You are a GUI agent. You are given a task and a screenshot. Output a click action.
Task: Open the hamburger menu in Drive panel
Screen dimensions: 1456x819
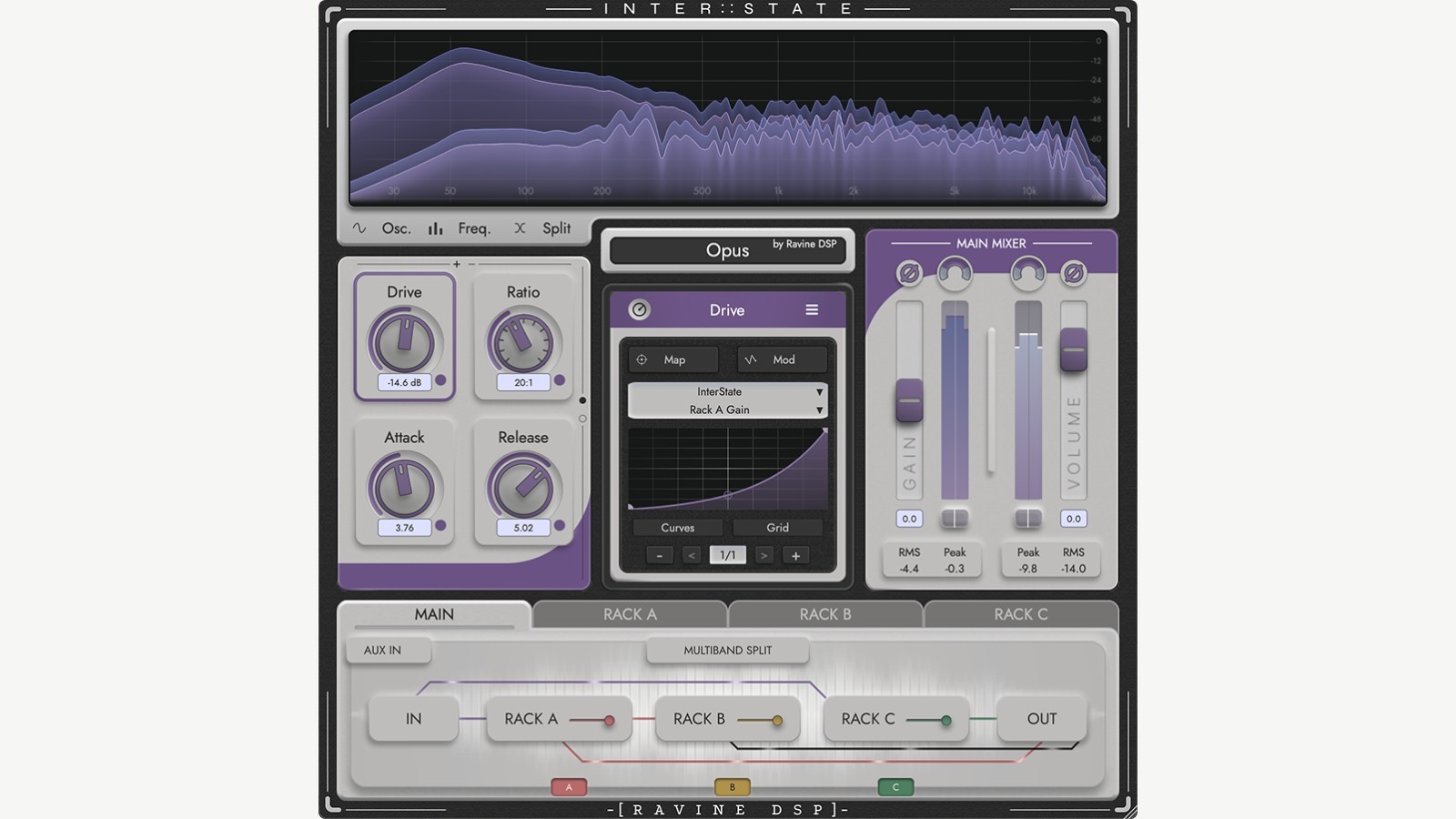click(x=812, y=310)
